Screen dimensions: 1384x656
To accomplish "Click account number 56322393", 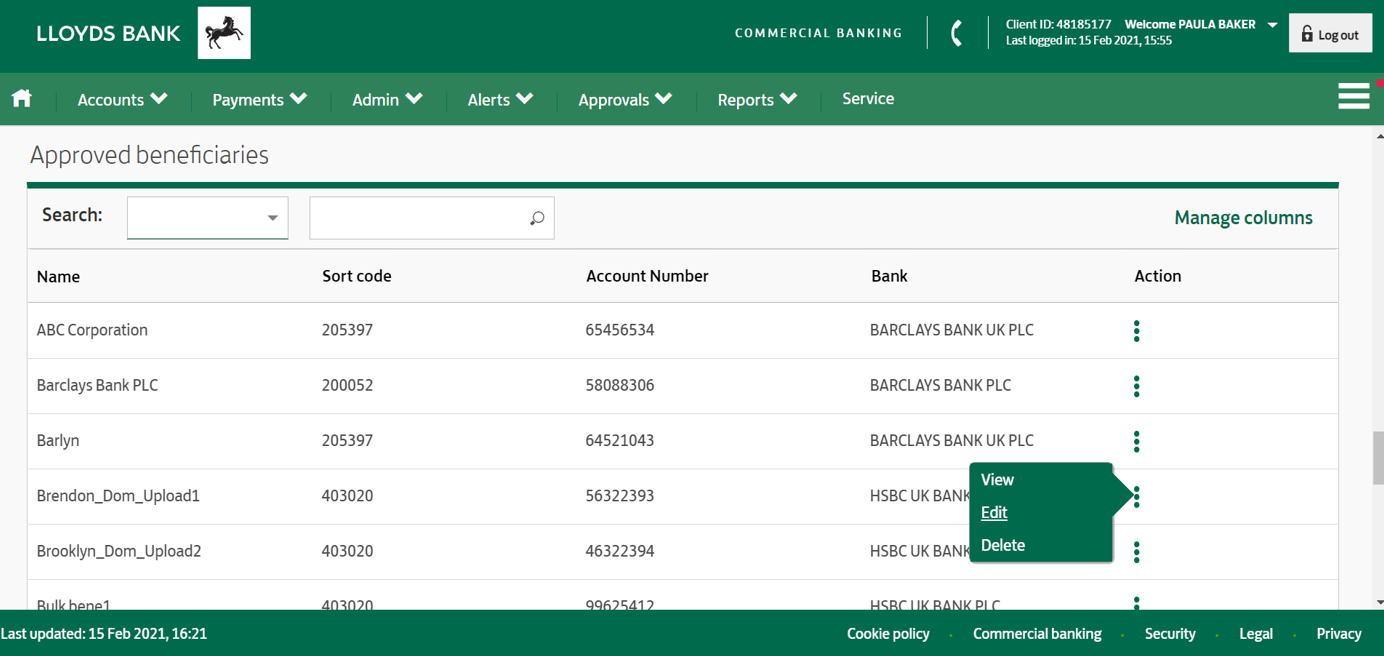I will [x=620, y=496].
